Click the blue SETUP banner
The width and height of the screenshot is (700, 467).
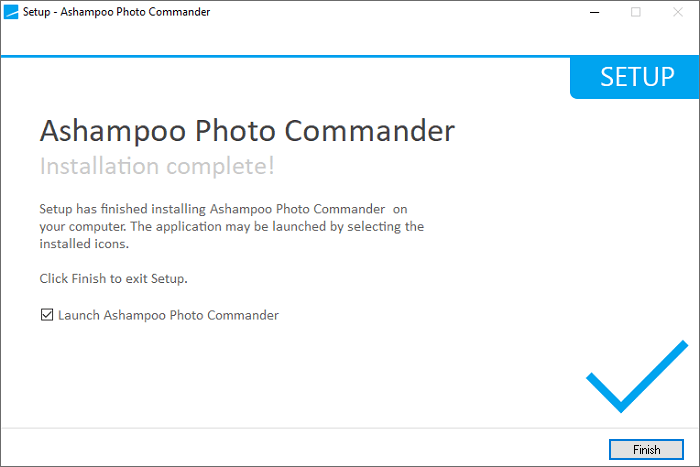click(636, 77)
